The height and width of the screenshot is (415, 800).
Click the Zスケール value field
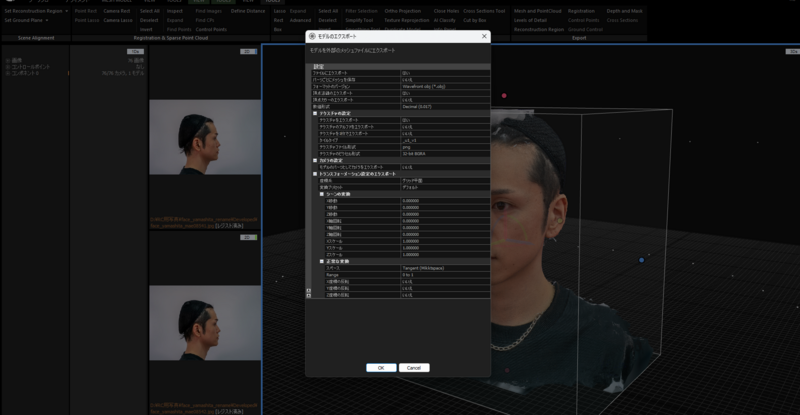(x=445, y=255)
